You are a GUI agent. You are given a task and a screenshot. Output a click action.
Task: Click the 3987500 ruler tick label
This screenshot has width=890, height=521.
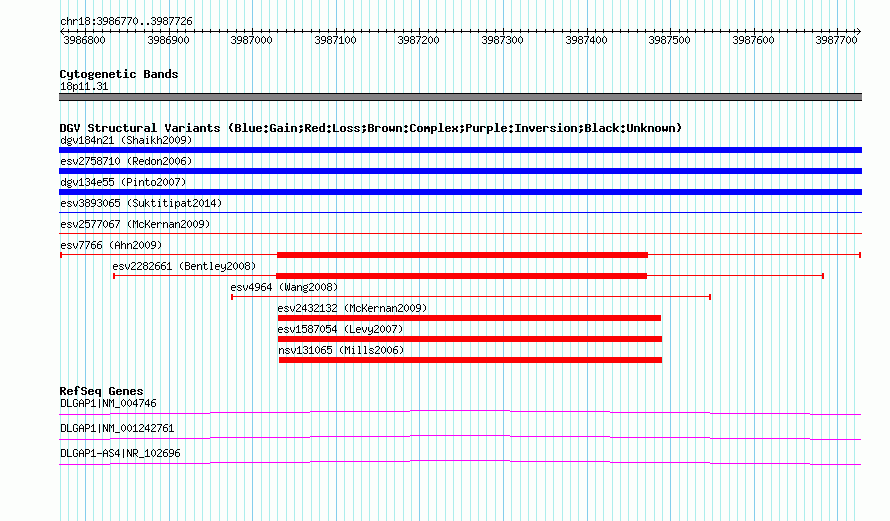pyautogui.click(x=669, y=40)
